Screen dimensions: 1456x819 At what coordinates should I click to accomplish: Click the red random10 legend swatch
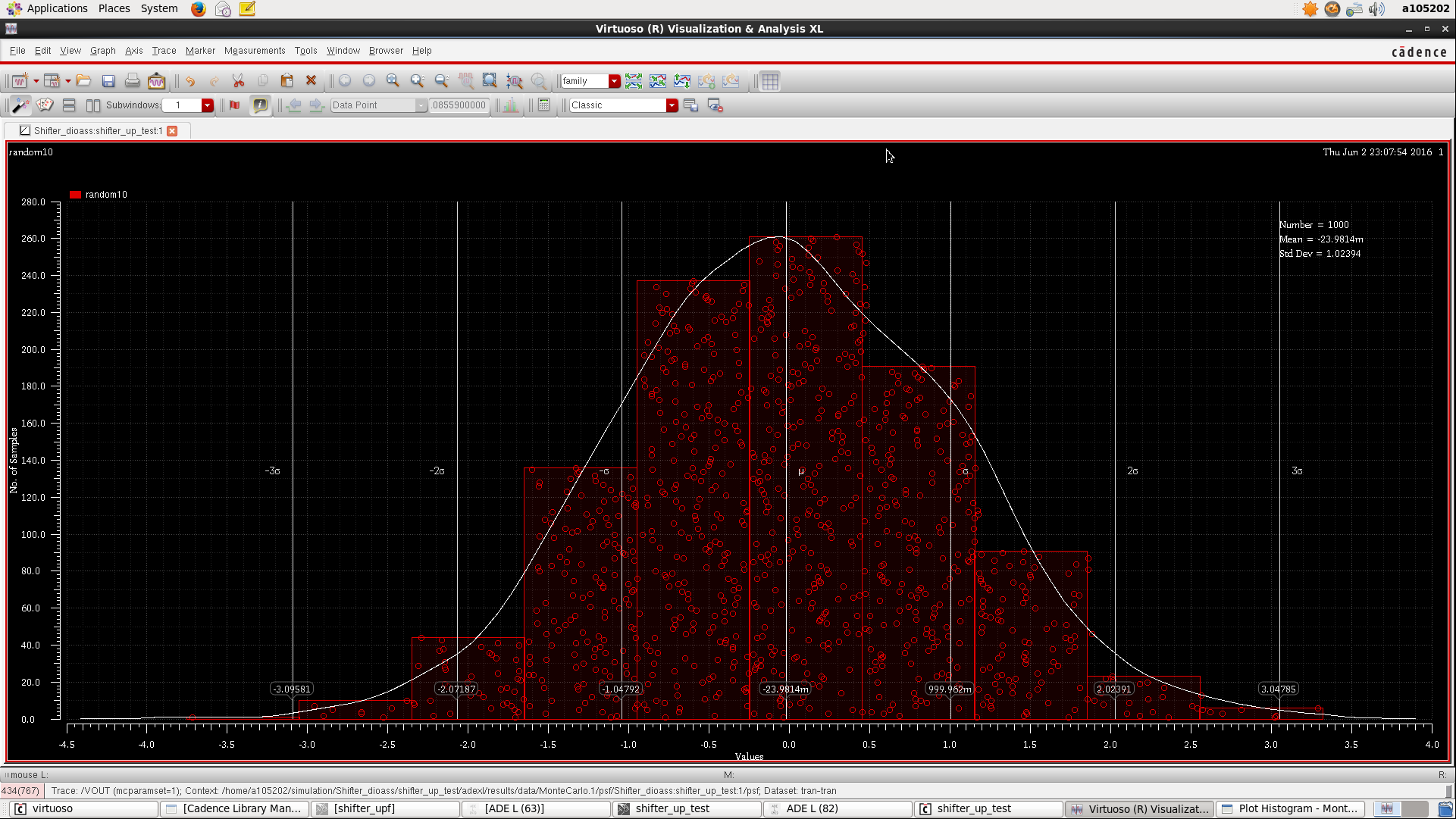tap(75, 195)
